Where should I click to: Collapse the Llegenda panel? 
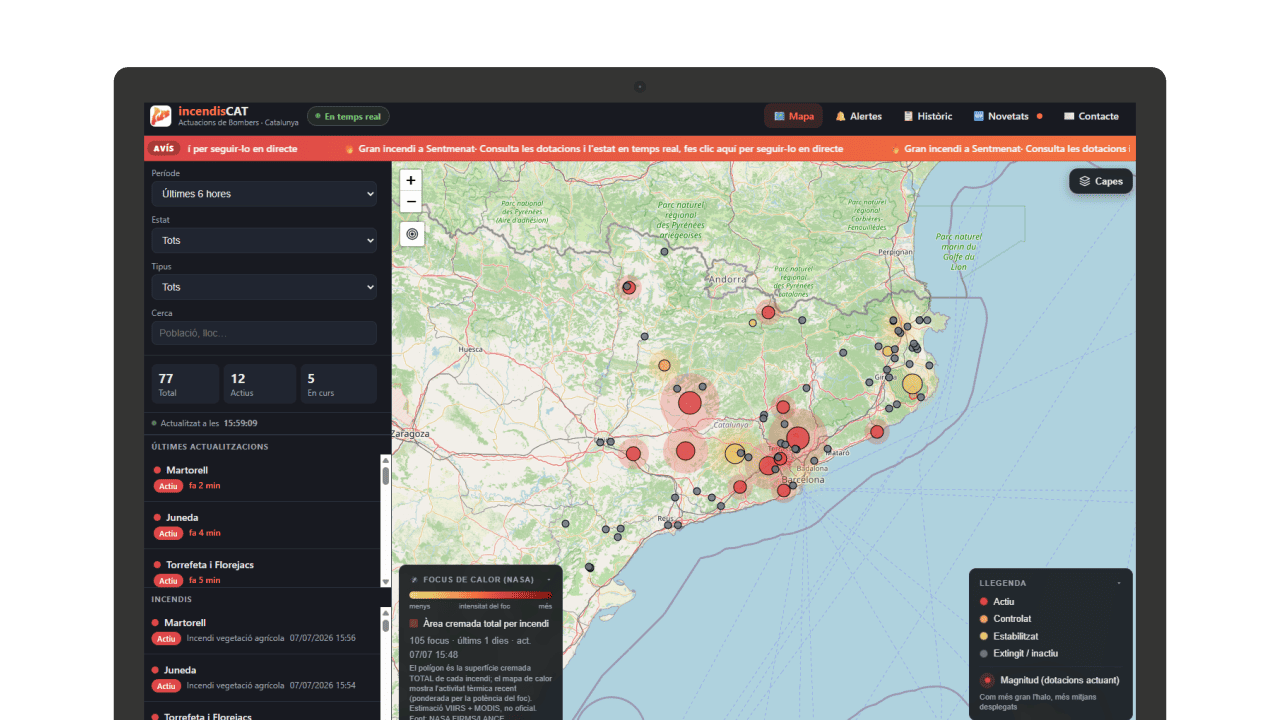pos(1119,582)
